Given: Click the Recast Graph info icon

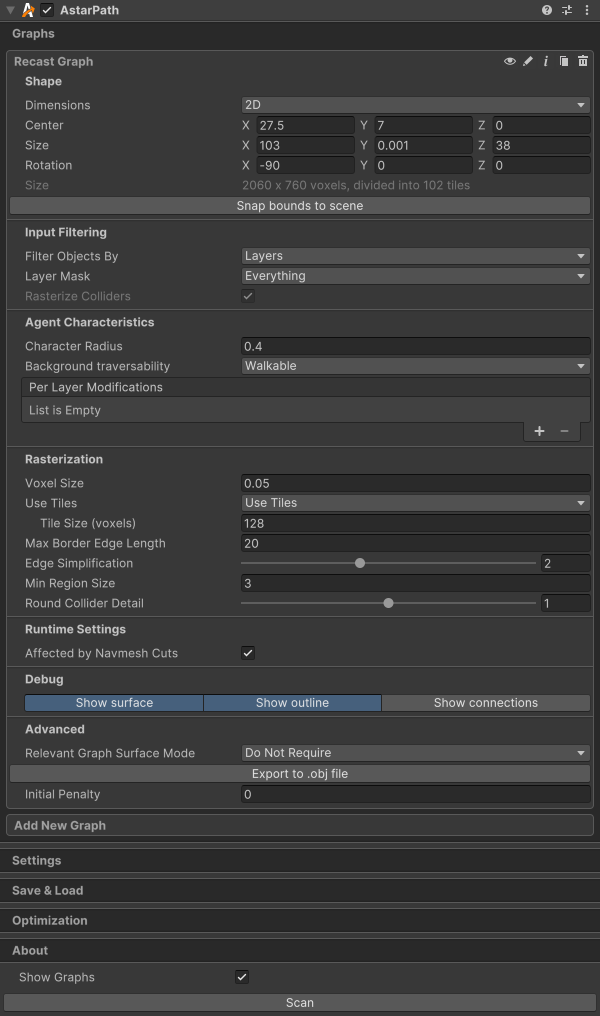Looking at the screenshot, I should 546,61.
